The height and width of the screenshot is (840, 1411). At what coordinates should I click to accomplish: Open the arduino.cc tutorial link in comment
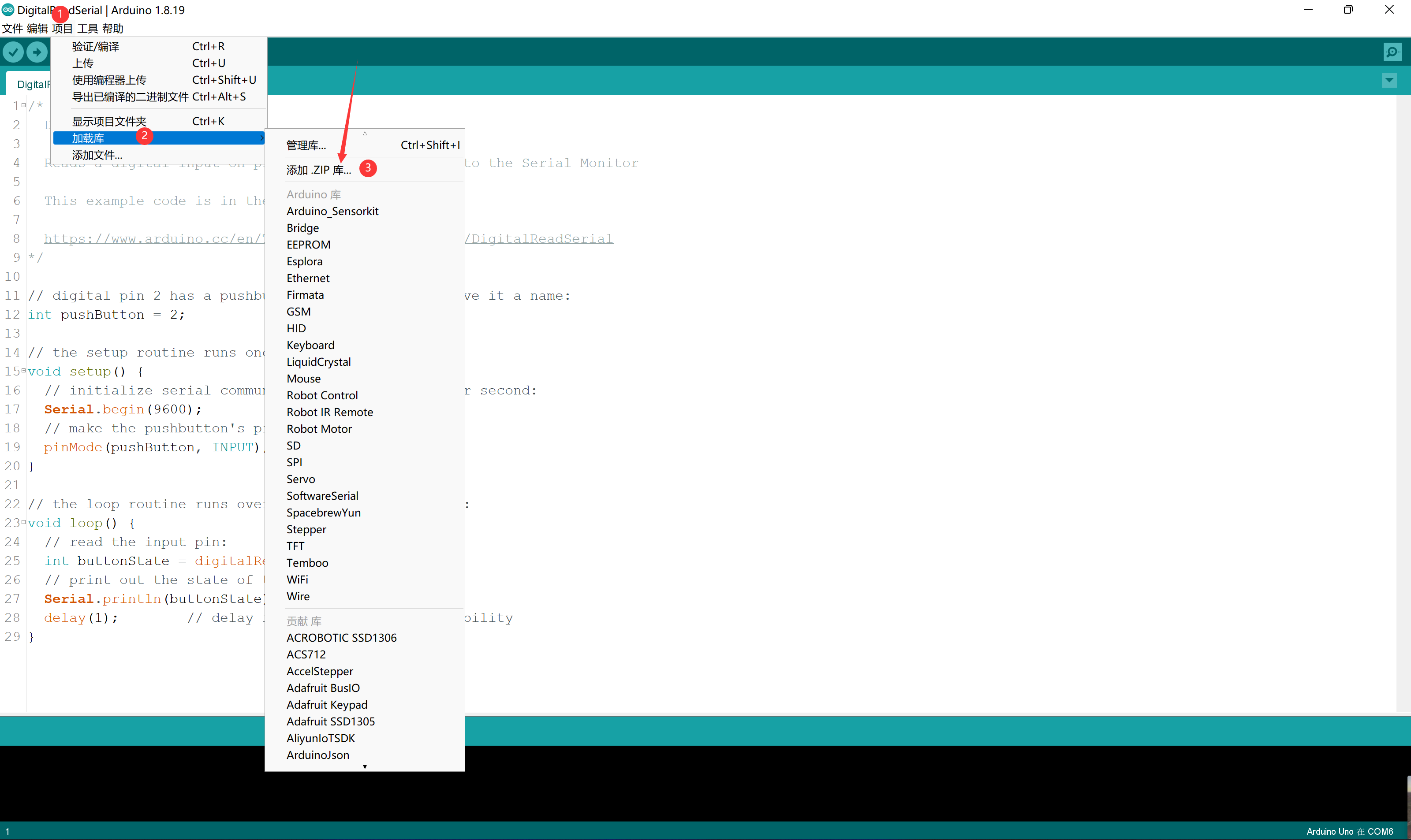(x=153, y=239)
